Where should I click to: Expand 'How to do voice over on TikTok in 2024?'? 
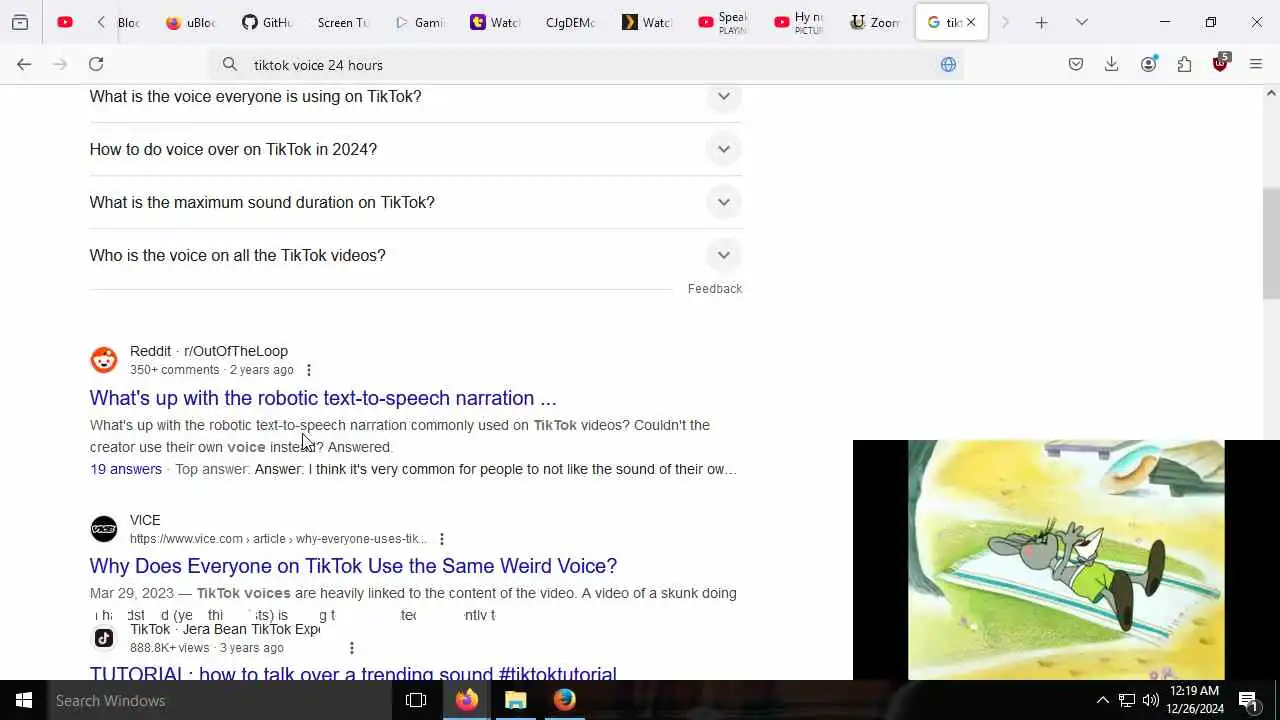pyautogui.click(x=415, y=149)
